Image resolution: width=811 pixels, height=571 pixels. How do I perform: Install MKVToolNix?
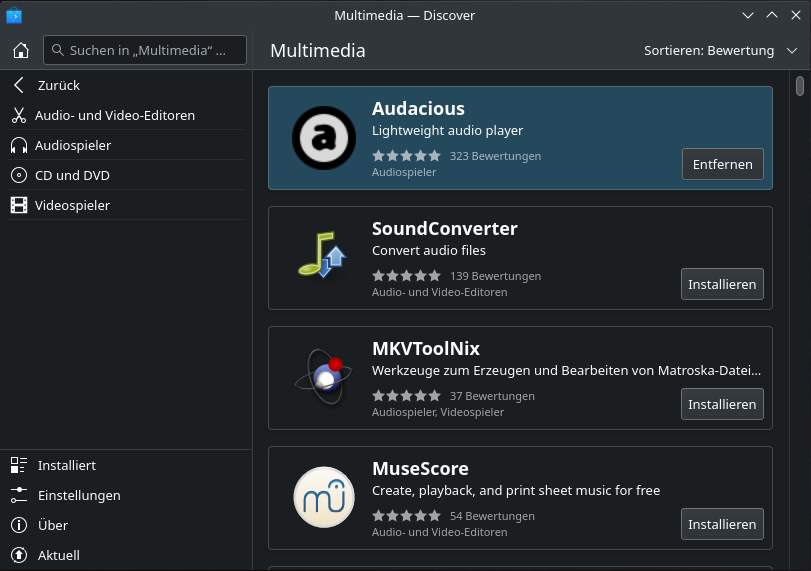722,404
